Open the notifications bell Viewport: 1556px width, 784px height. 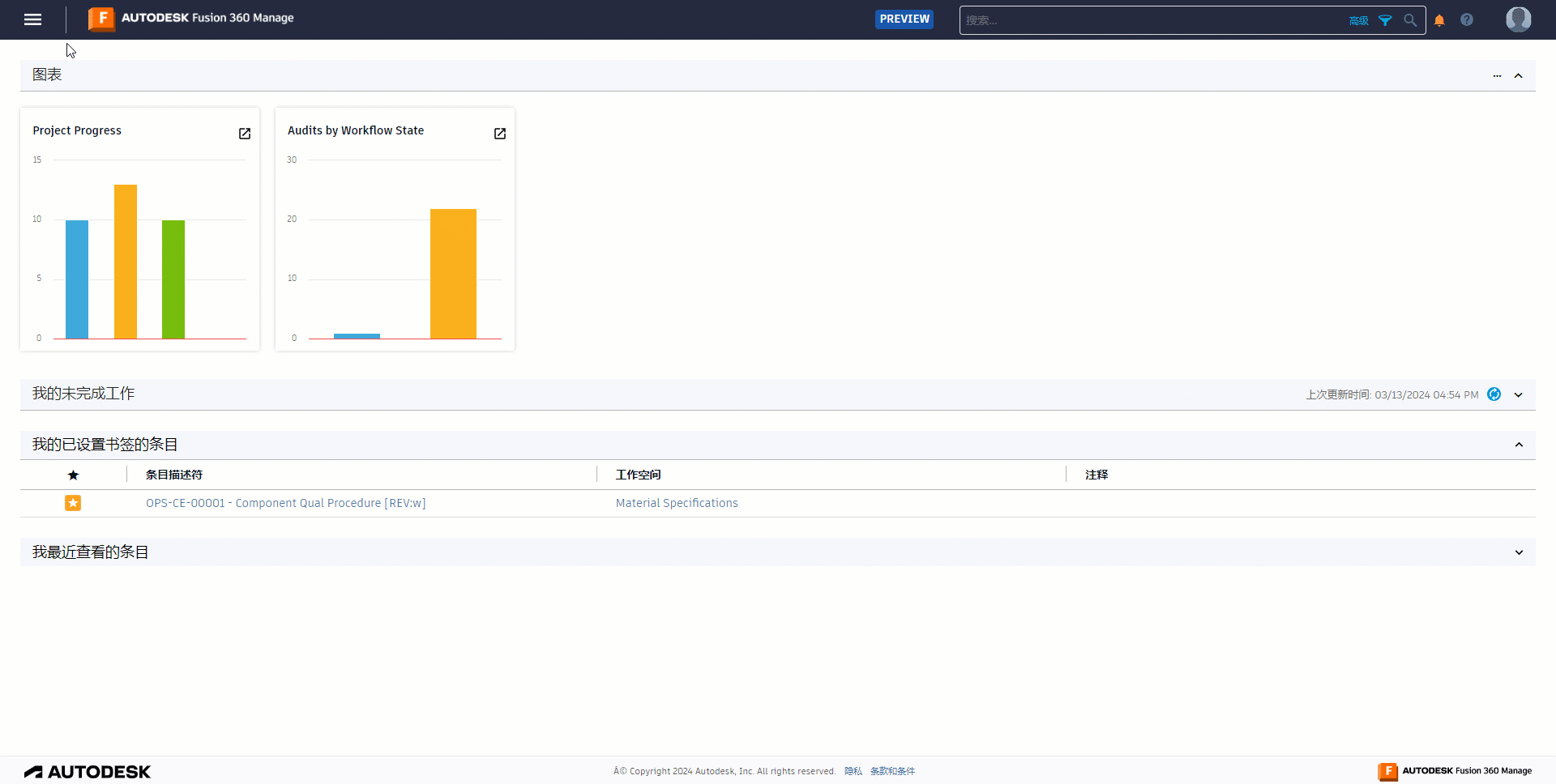(1439, 20)
